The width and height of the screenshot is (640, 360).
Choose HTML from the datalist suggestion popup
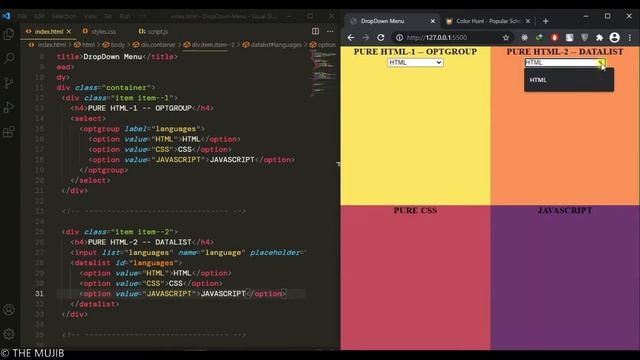(569, 80)
